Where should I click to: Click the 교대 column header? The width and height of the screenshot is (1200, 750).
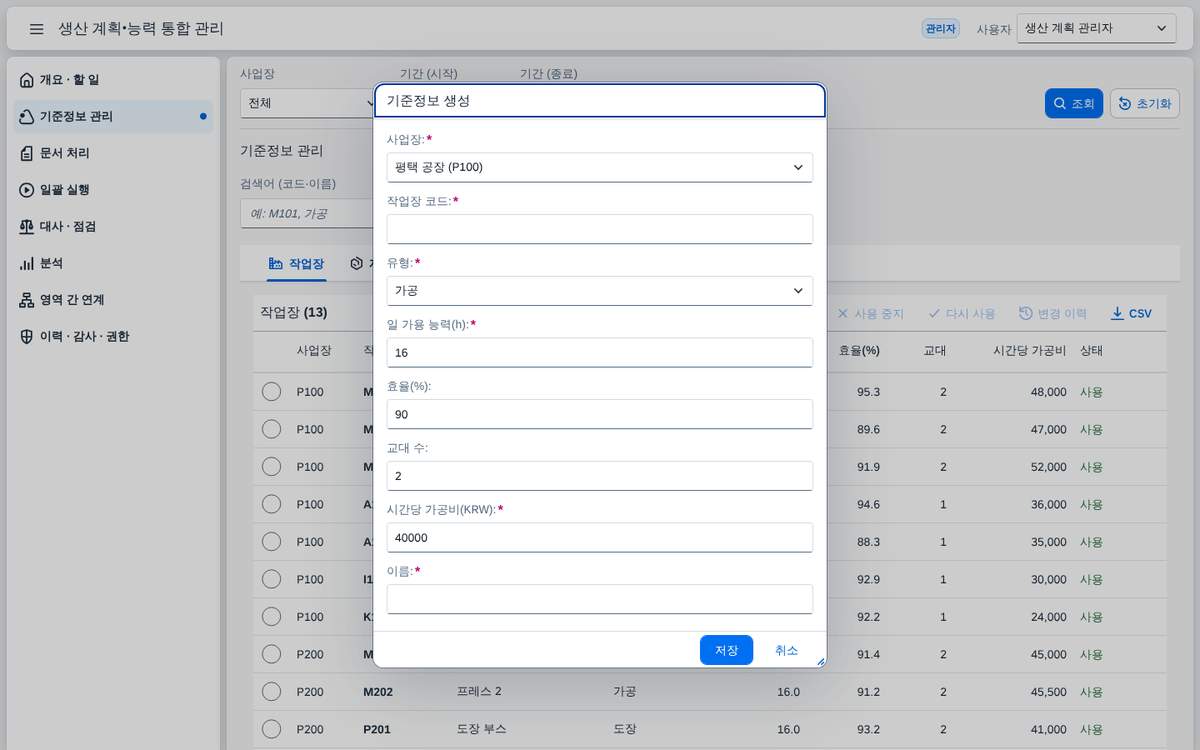click(935, 351)
